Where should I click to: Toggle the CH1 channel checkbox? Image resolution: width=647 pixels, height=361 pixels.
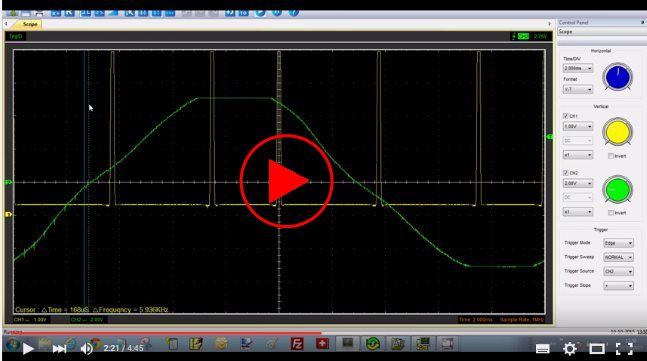[566, 116]
